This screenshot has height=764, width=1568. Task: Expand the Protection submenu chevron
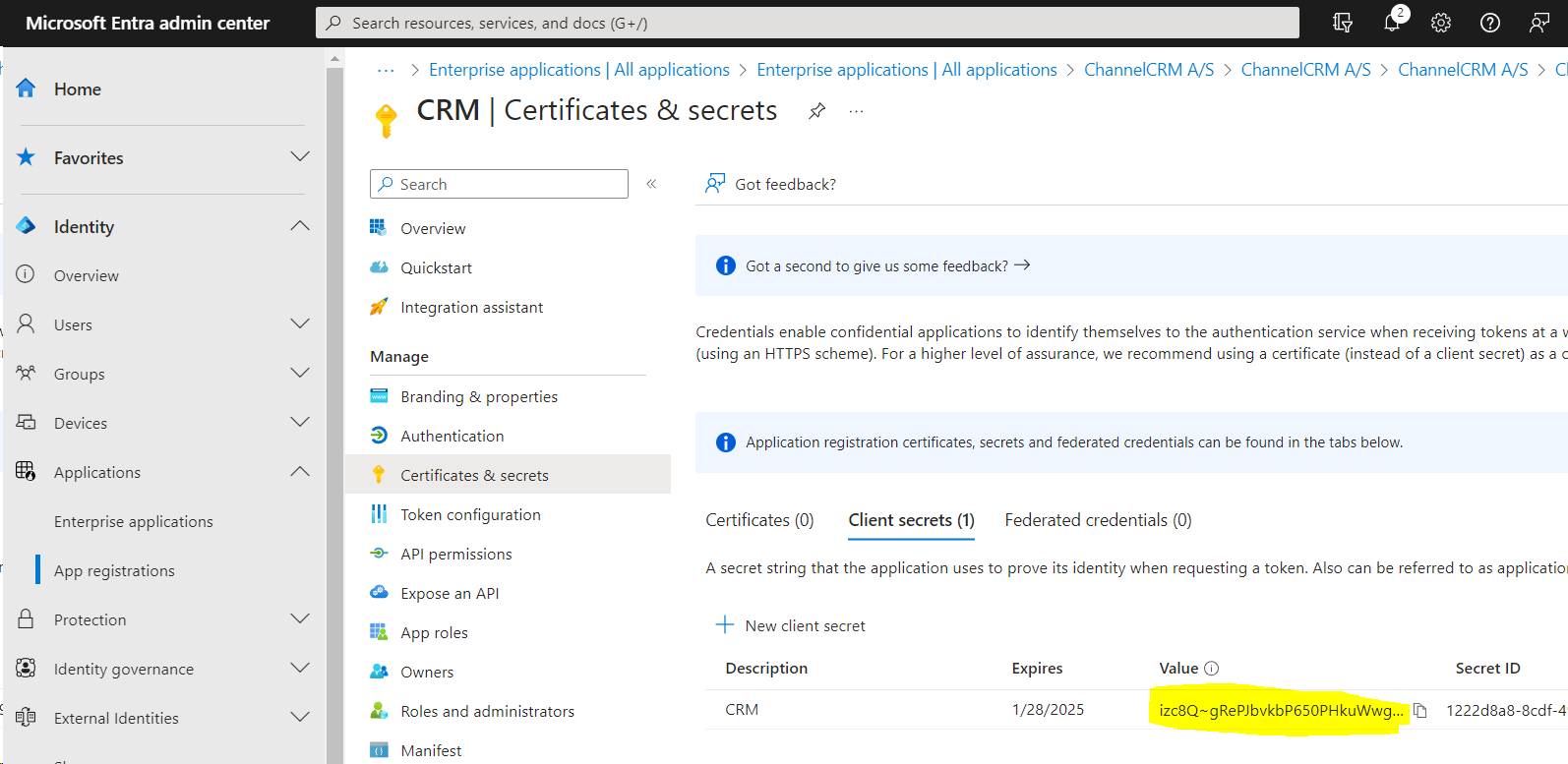click(300, 618)
